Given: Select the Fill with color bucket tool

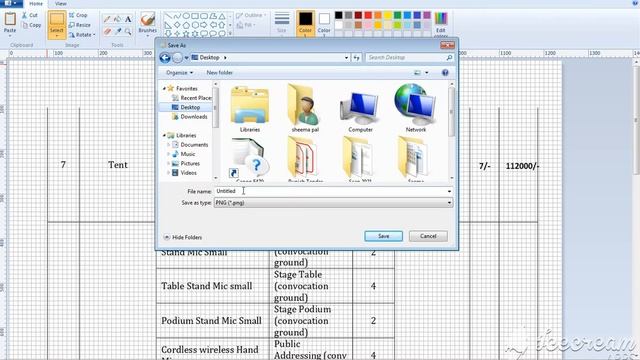Looking at the screenshot, I should click(118, 19).
